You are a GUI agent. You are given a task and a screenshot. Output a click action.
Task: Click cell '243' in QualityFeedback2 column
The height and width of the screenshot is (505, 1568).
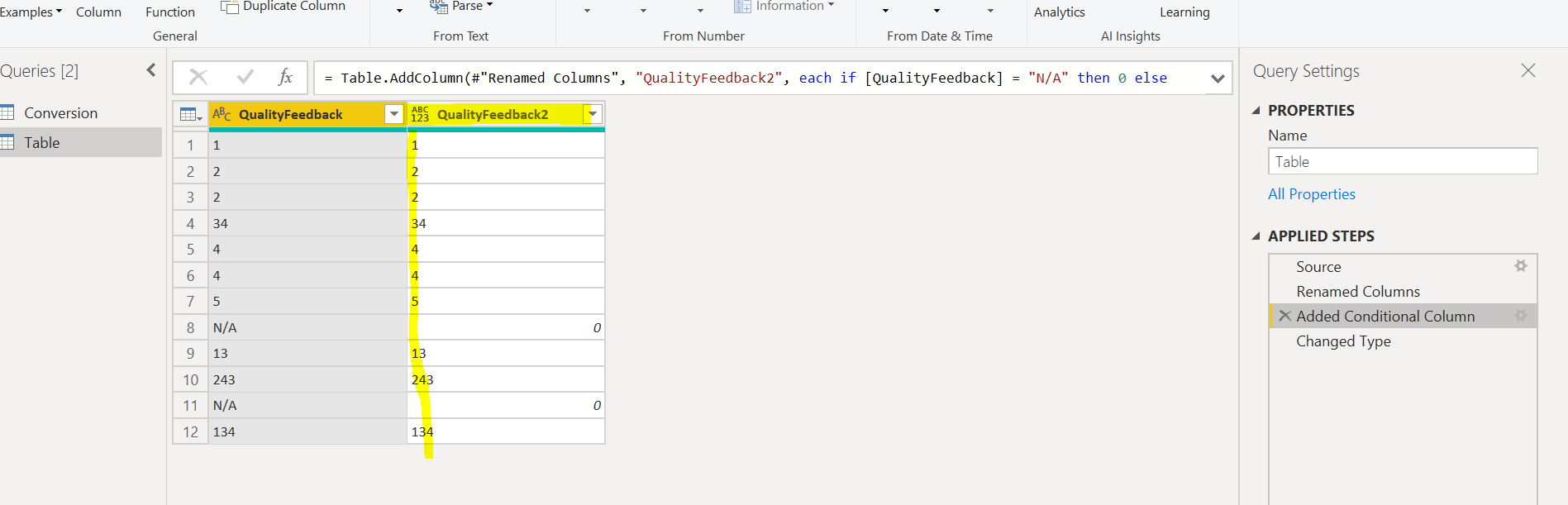[x=506, y=379]
